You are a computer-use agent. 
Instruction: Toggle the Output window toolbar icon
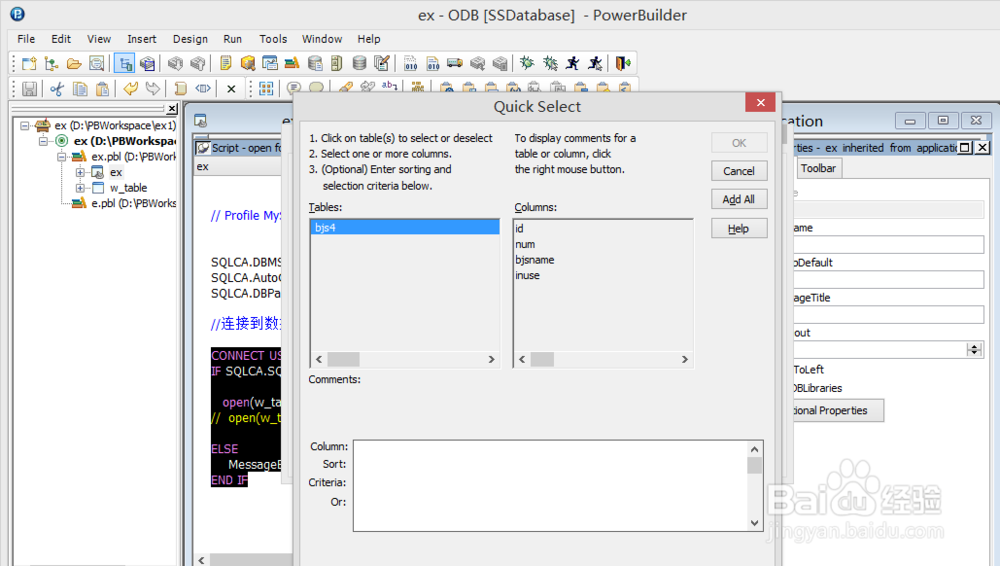[147, 63]
